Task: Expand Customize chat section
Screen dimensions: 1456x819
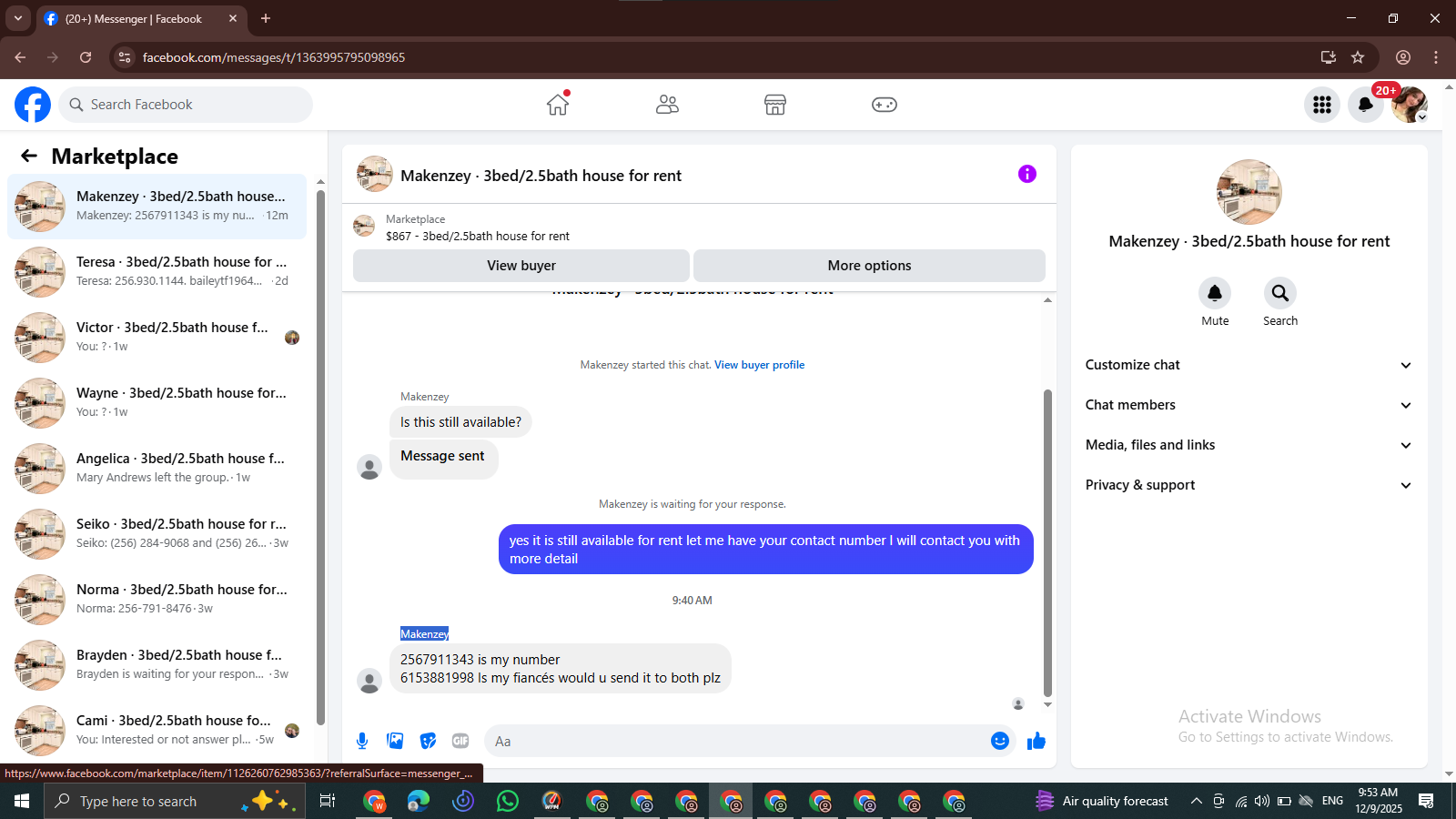Action: point(1249,365)
